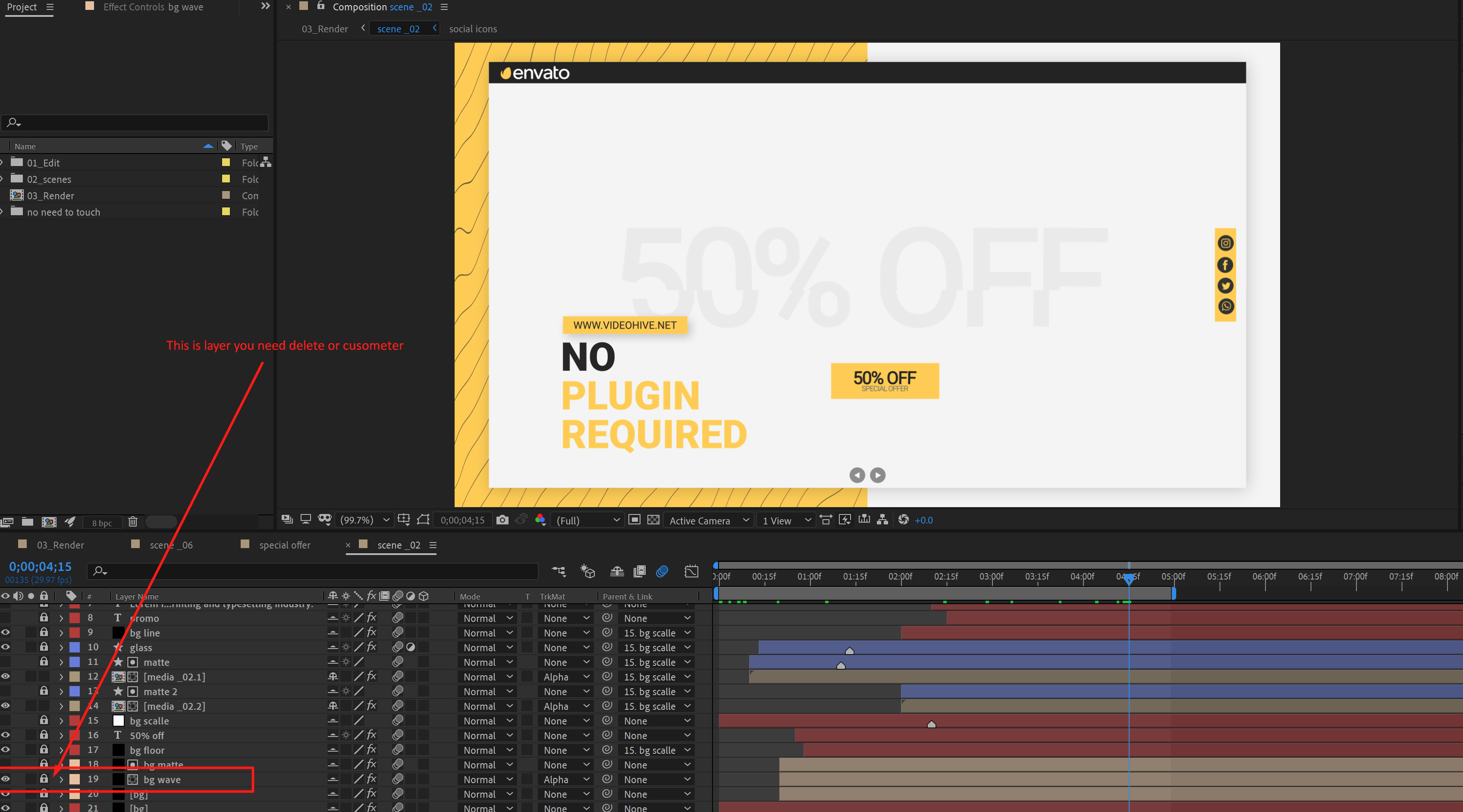Unlock the bg scalle layer
The height and width of the screenshot is (812, 1463).
[44, 720]
